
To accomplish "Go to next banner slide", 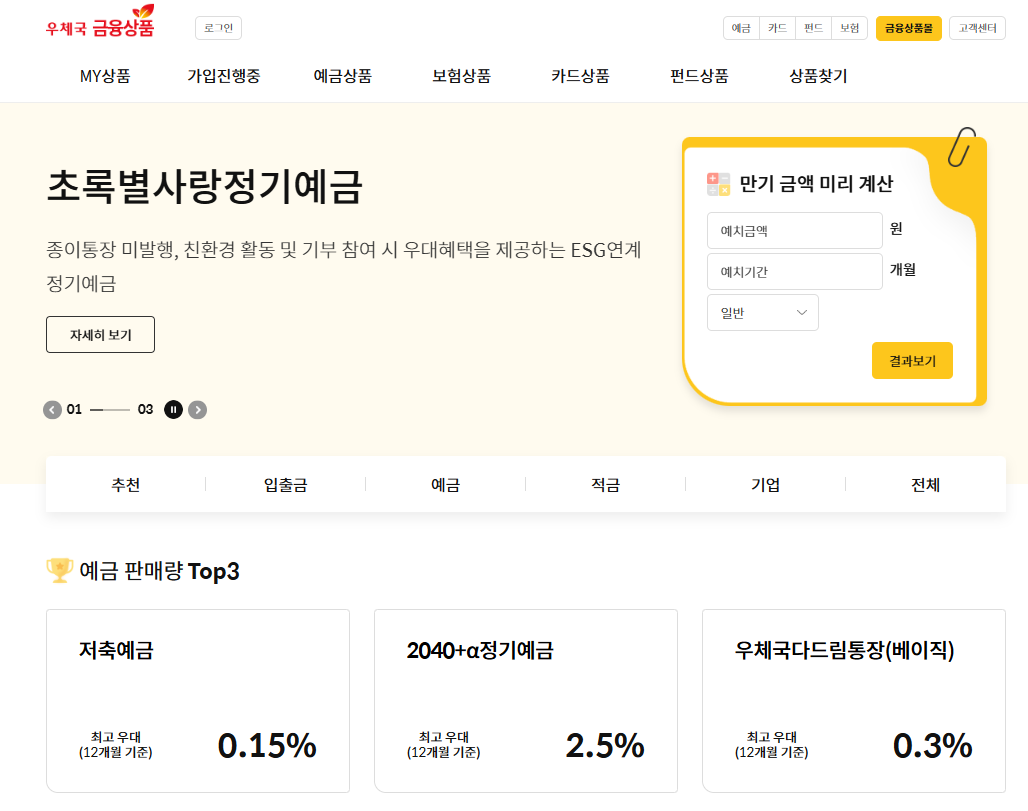I will tap(197, 410).
